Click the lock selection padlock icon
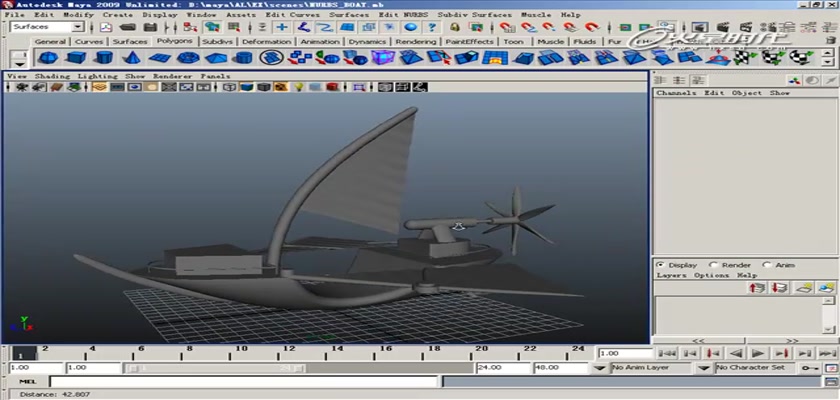Image resolution: width=840 pixels, height=400 pixels. click(x=455, y=27)
